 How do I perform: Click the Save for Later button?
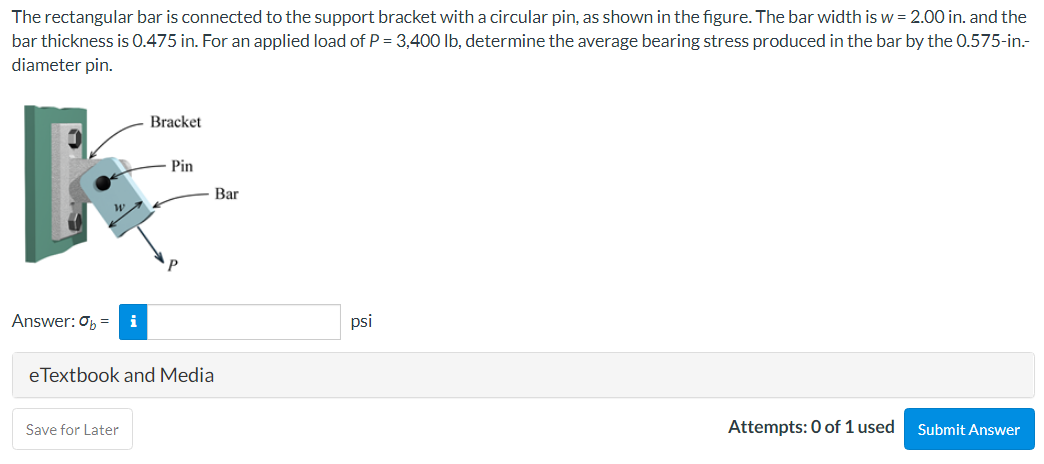point(72,429)
